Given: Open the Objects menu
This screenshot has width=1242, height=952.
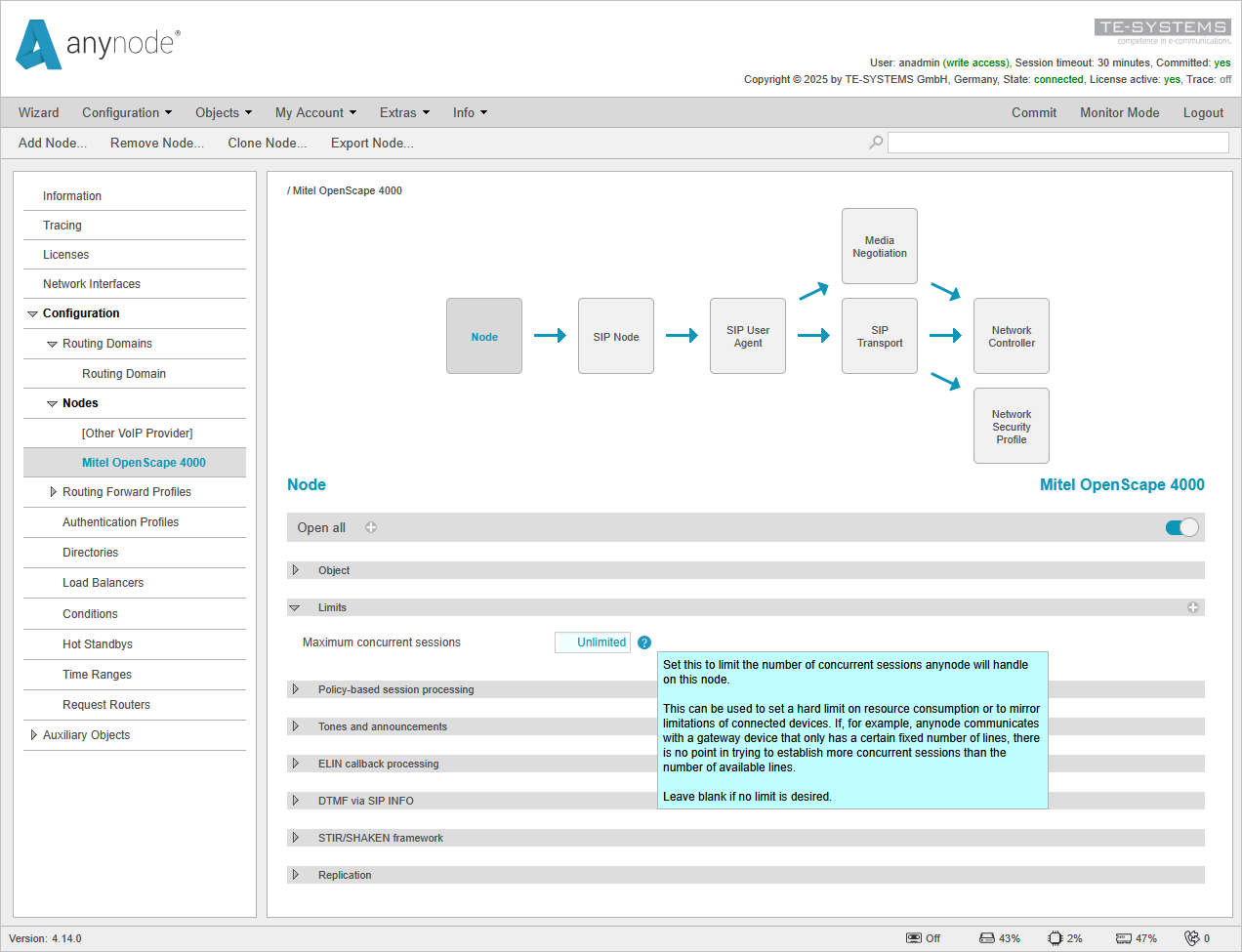Looking at the screenshot, I should coord(223,112).
